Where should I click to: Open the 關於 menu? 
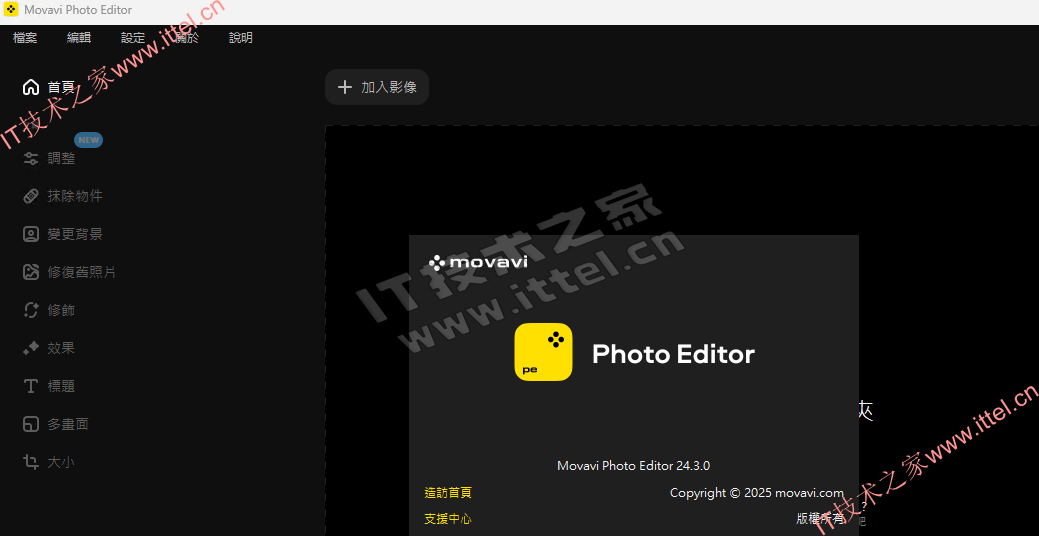tap(187, 38)
